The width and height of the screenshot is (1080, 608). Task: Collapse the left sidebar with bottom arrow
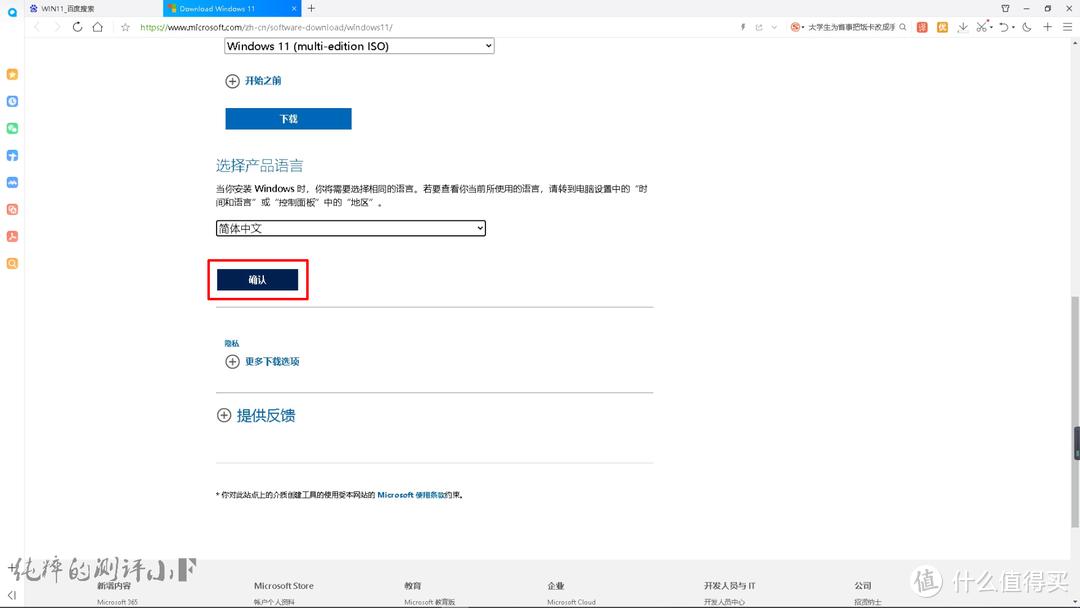(x=12, y=594)
